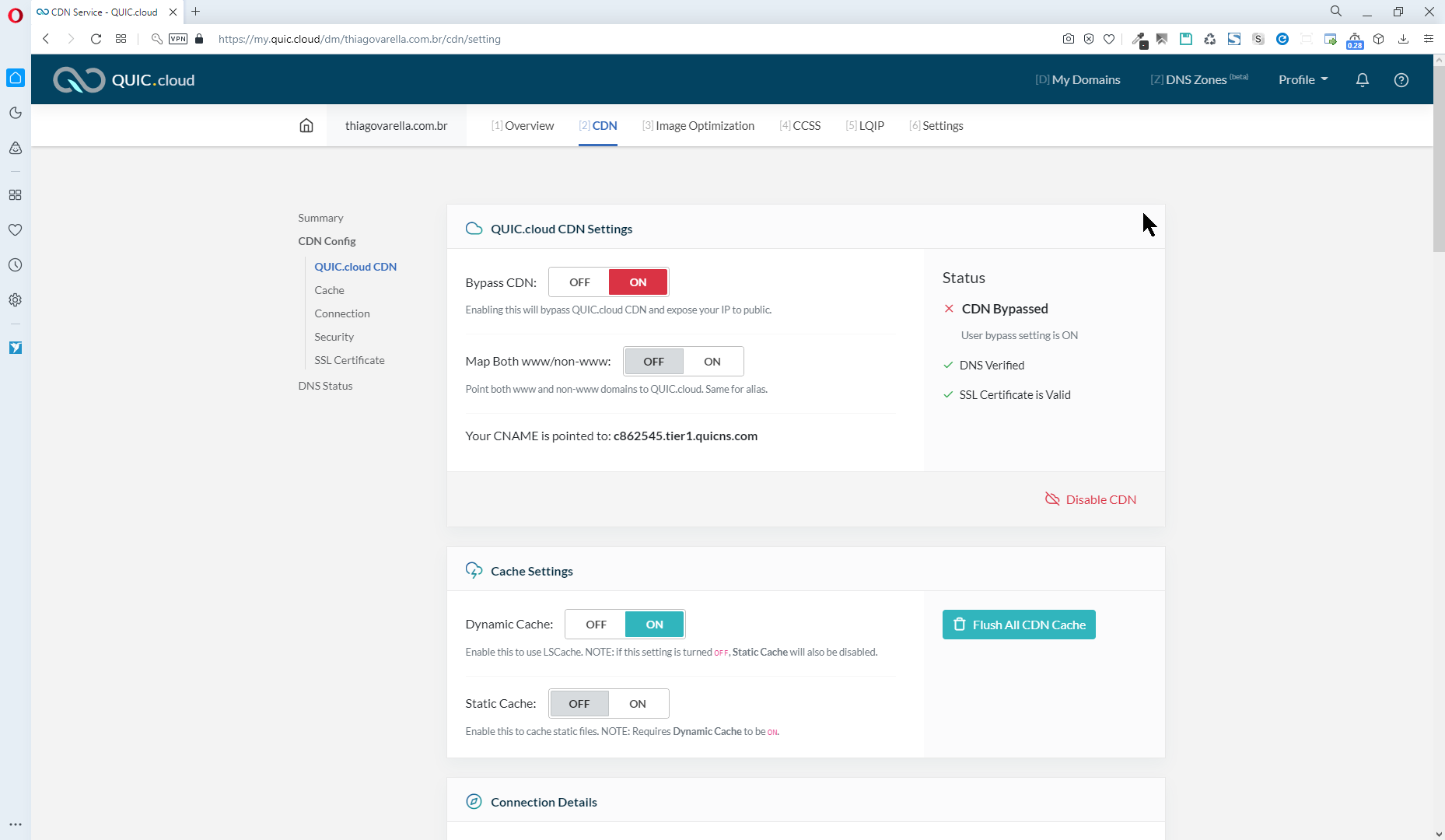The height and width of the screenshot is (840, 1445).
Task: Click the home icon beside the domain name
Action: [306, 126]
